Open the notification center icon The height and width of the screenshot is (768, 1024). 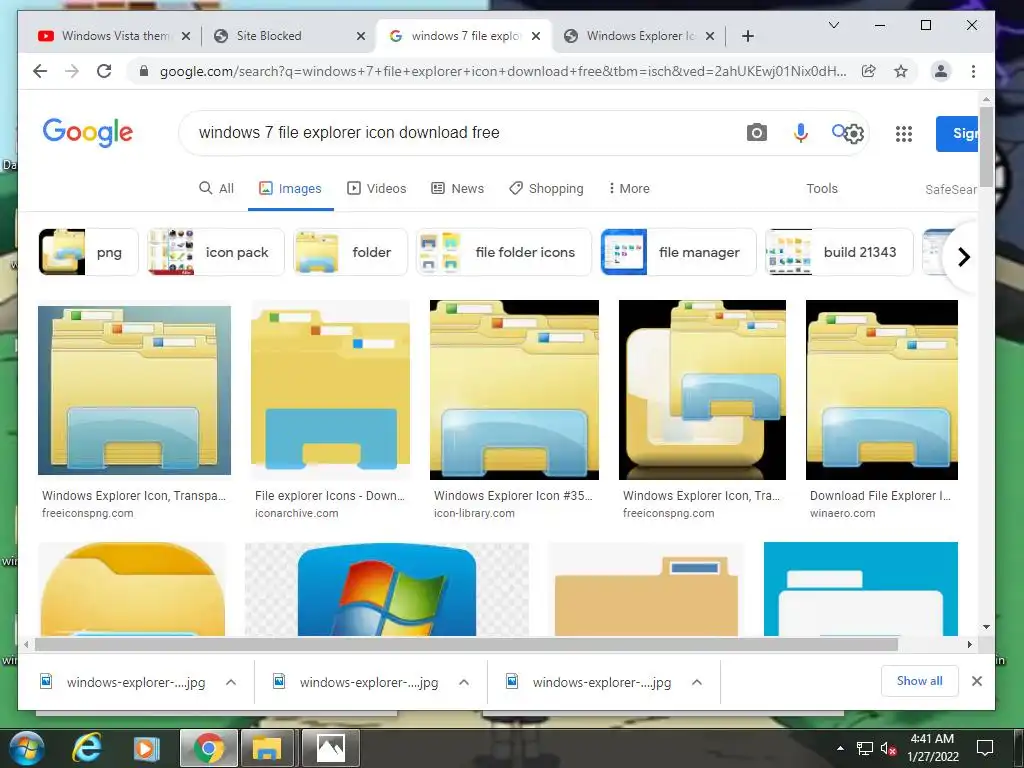985,748
